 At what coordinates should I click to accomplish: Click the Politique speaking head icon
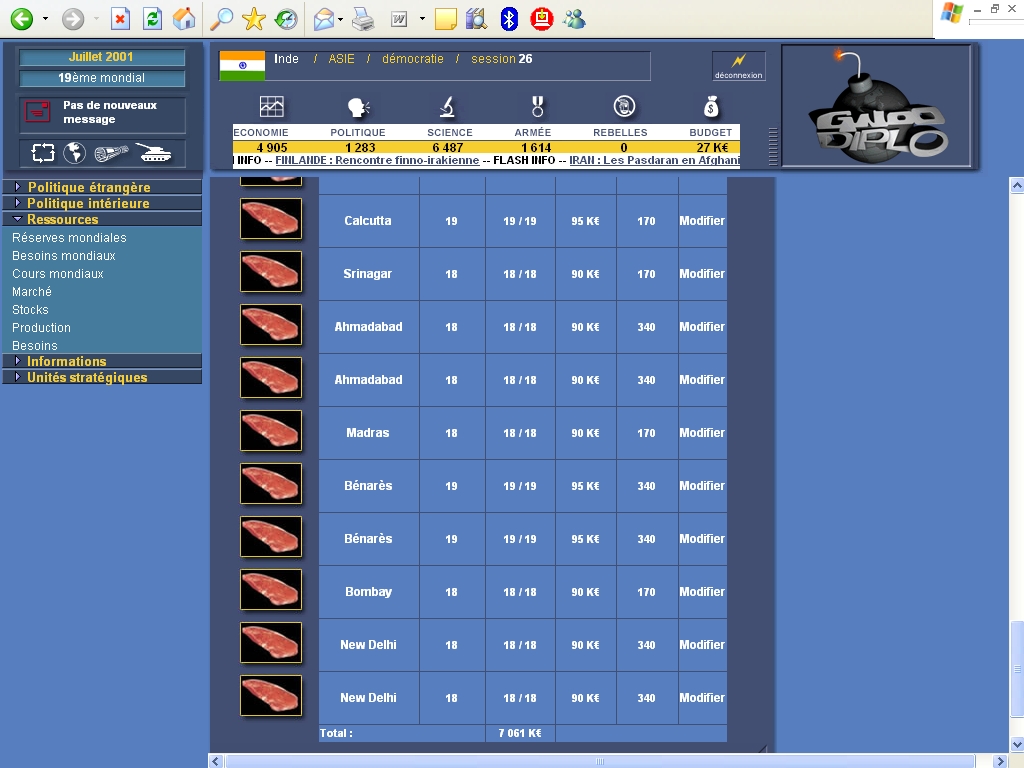coord(358,107)
